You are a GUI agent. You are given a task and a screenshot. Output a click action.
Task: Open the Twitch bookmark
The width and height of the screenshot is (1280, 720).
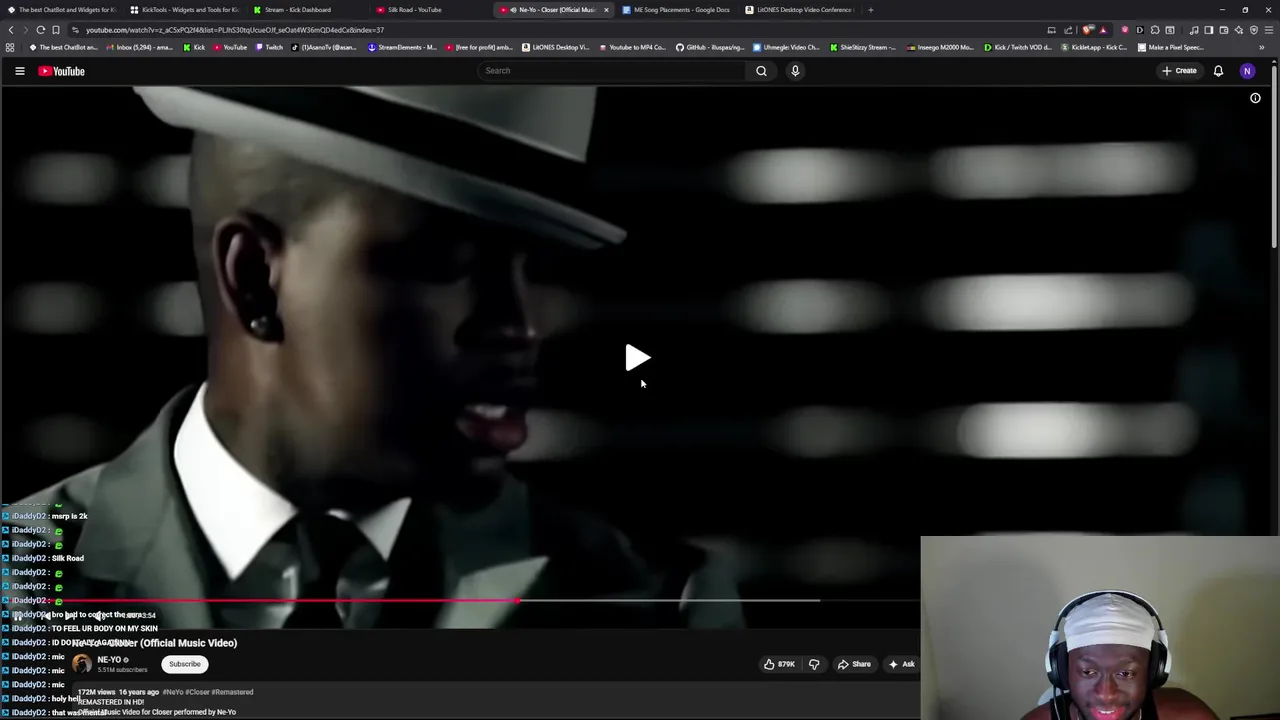click(x=269, y=47)
